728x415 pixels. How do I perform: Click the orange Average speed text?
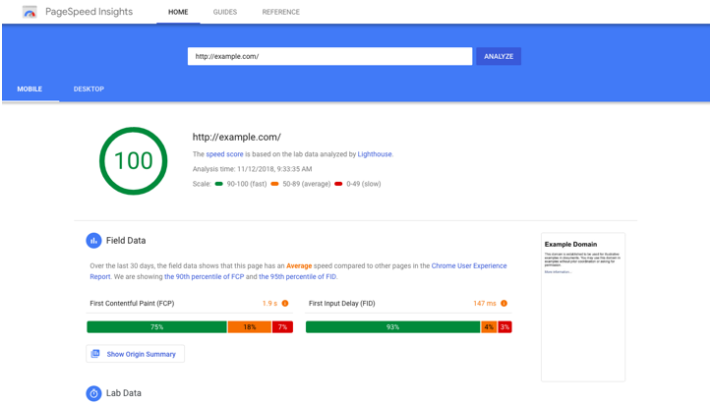point(299,266)
